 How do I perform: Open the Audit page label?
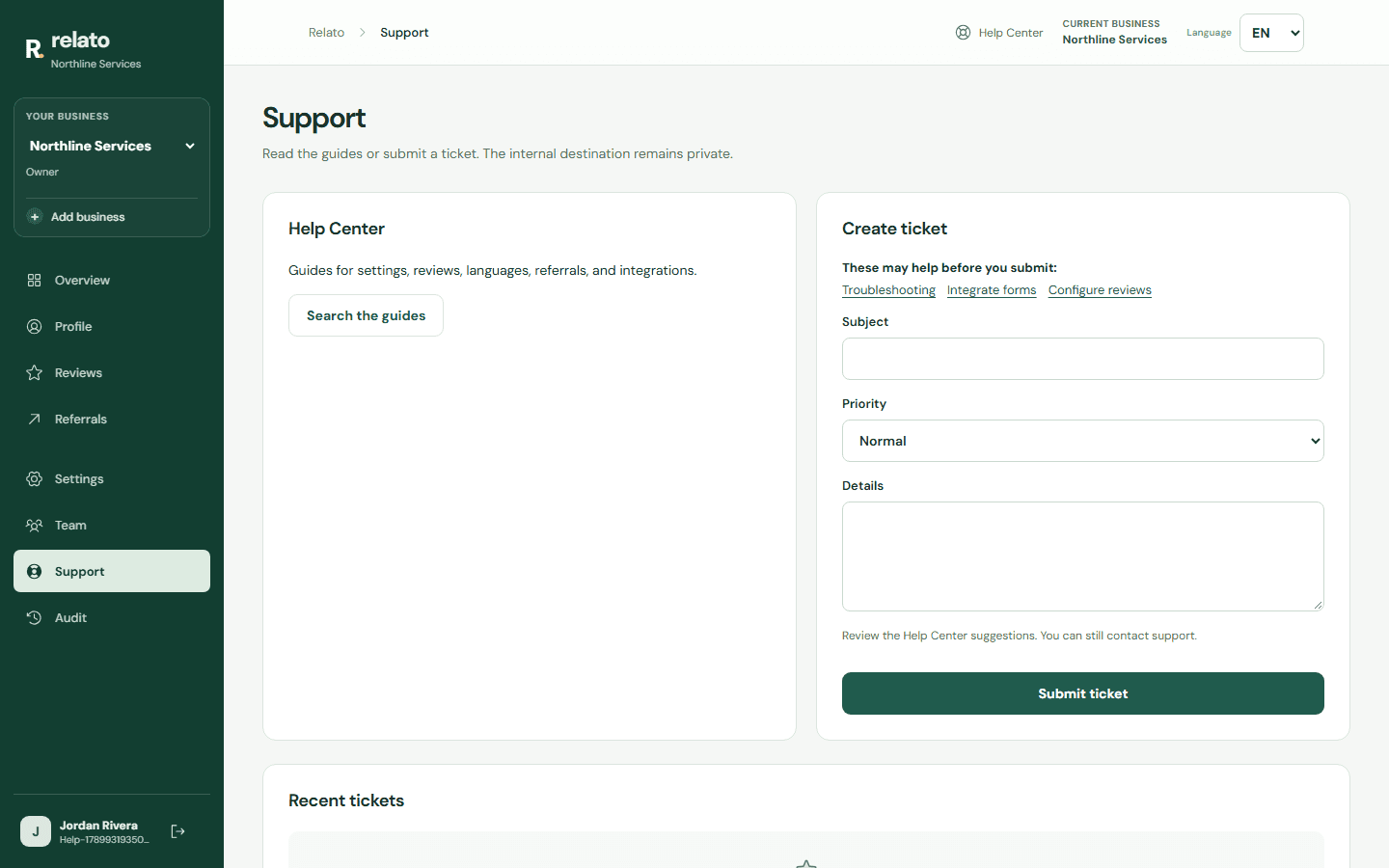[x=70, y=618]
